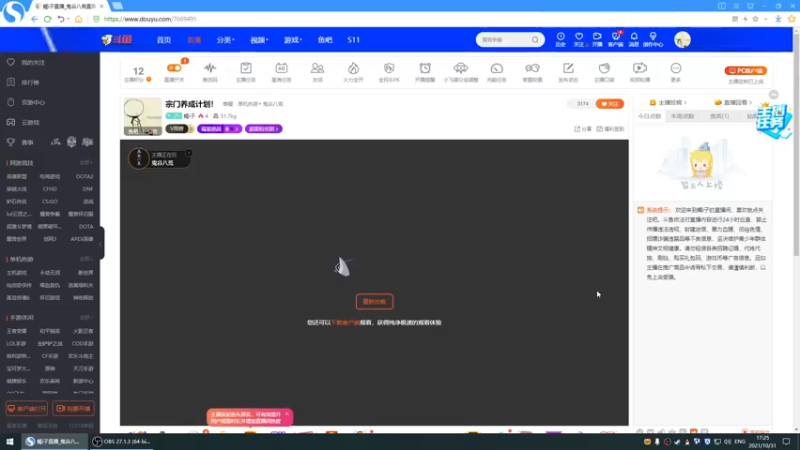
Task: Open the Windows Start menu
Action: 10,441
